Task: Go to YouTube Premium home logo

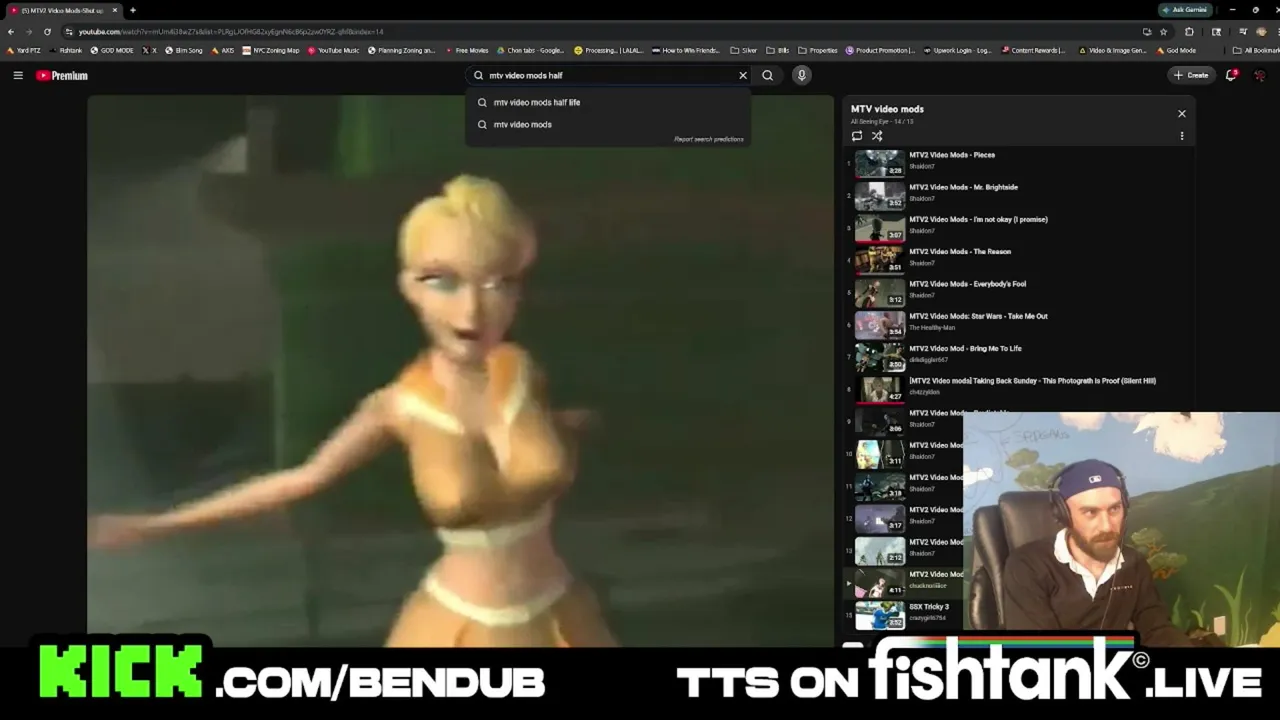Action: point(62,75)
